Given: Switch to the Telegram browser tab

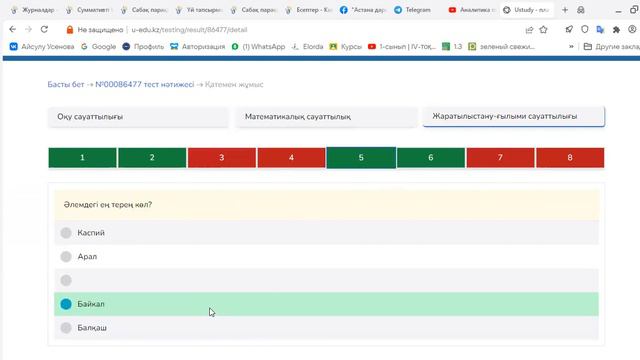Looking at the screenshot, I should 413,10.
